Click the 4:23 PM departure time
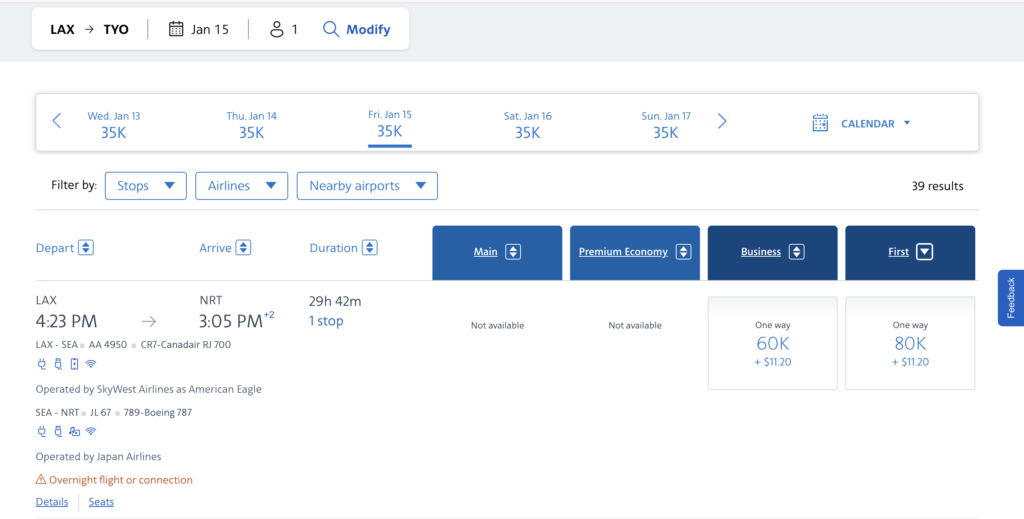1024x519 pixels. (x=66, y=321)
